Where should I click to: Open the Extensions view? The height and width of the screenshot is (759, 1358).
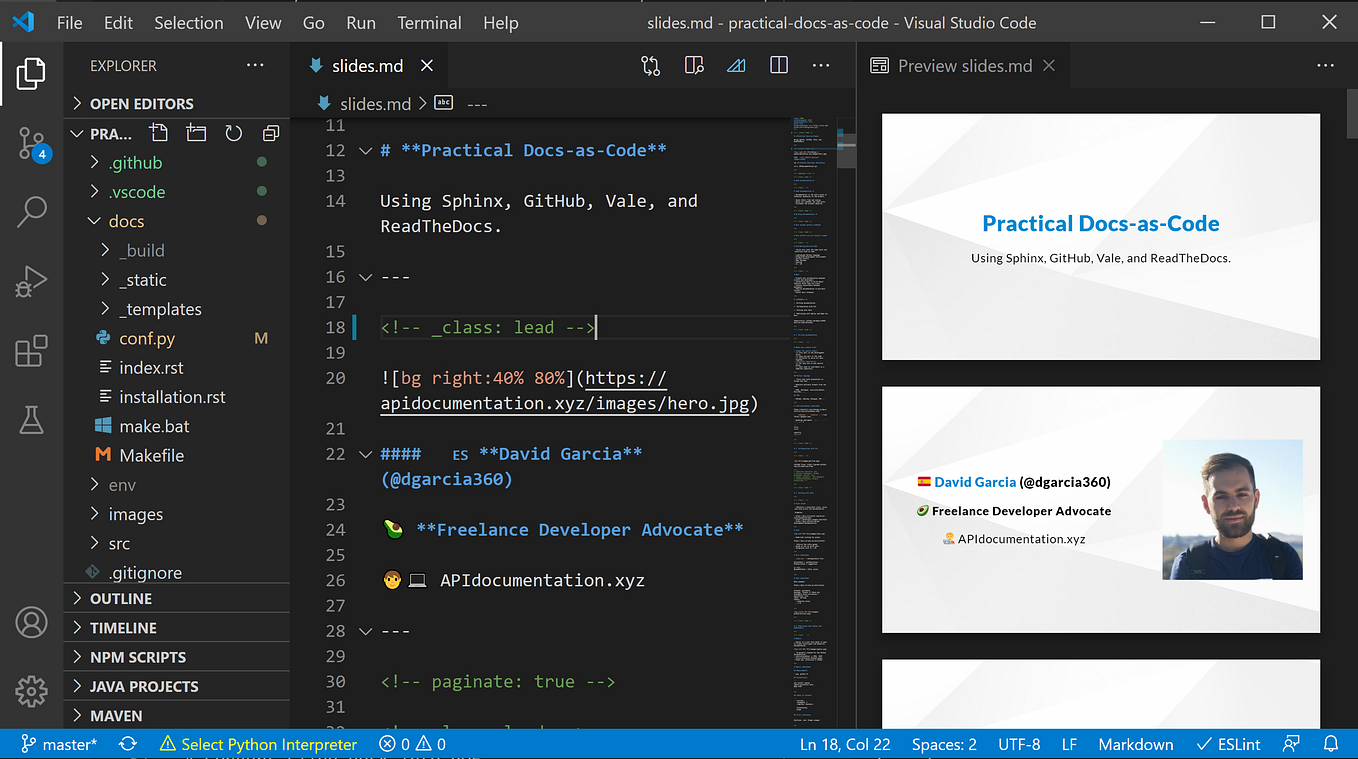point(31,351)
